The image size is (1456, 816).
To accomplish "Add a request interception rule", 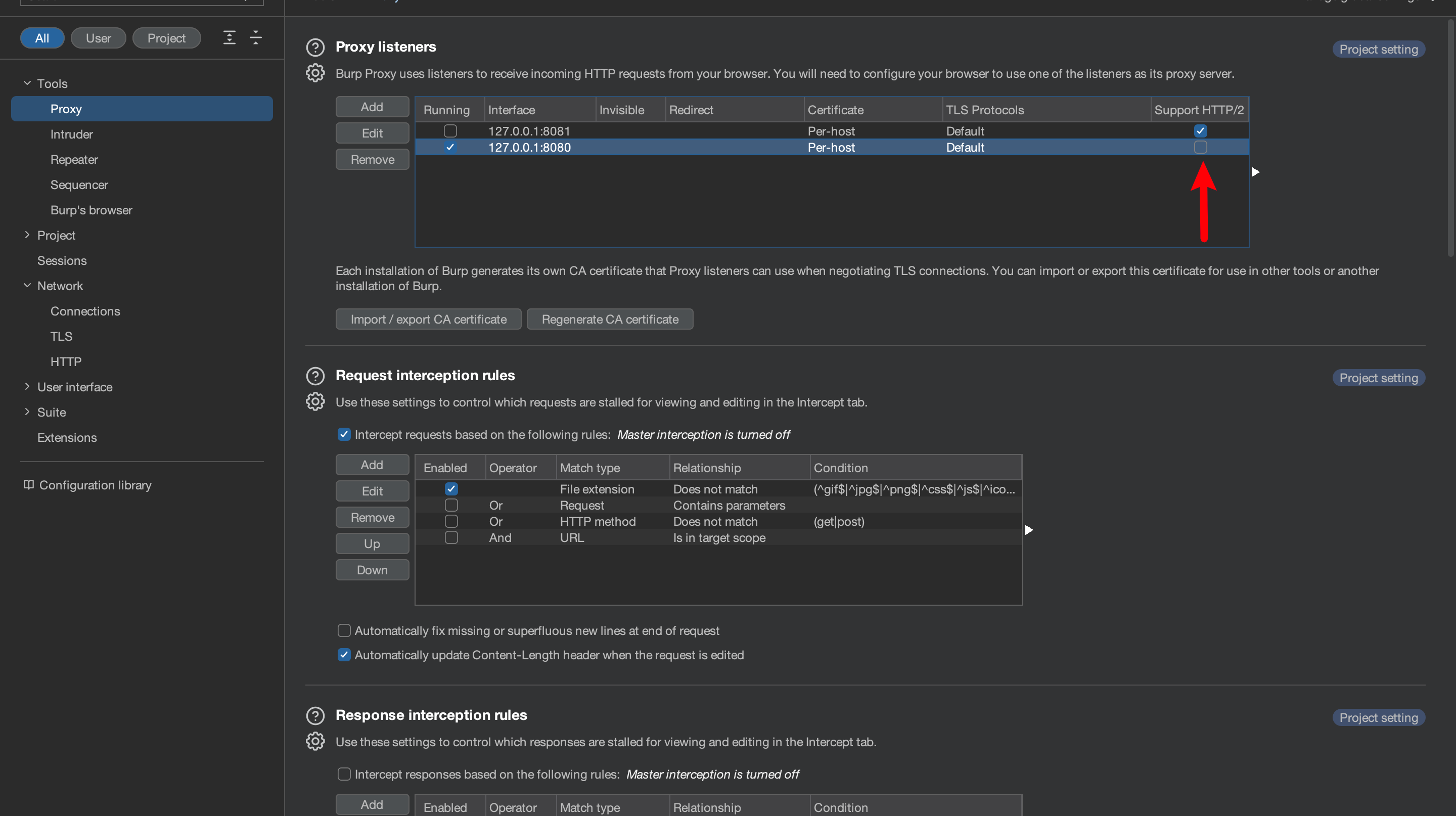I will (372, 465).
